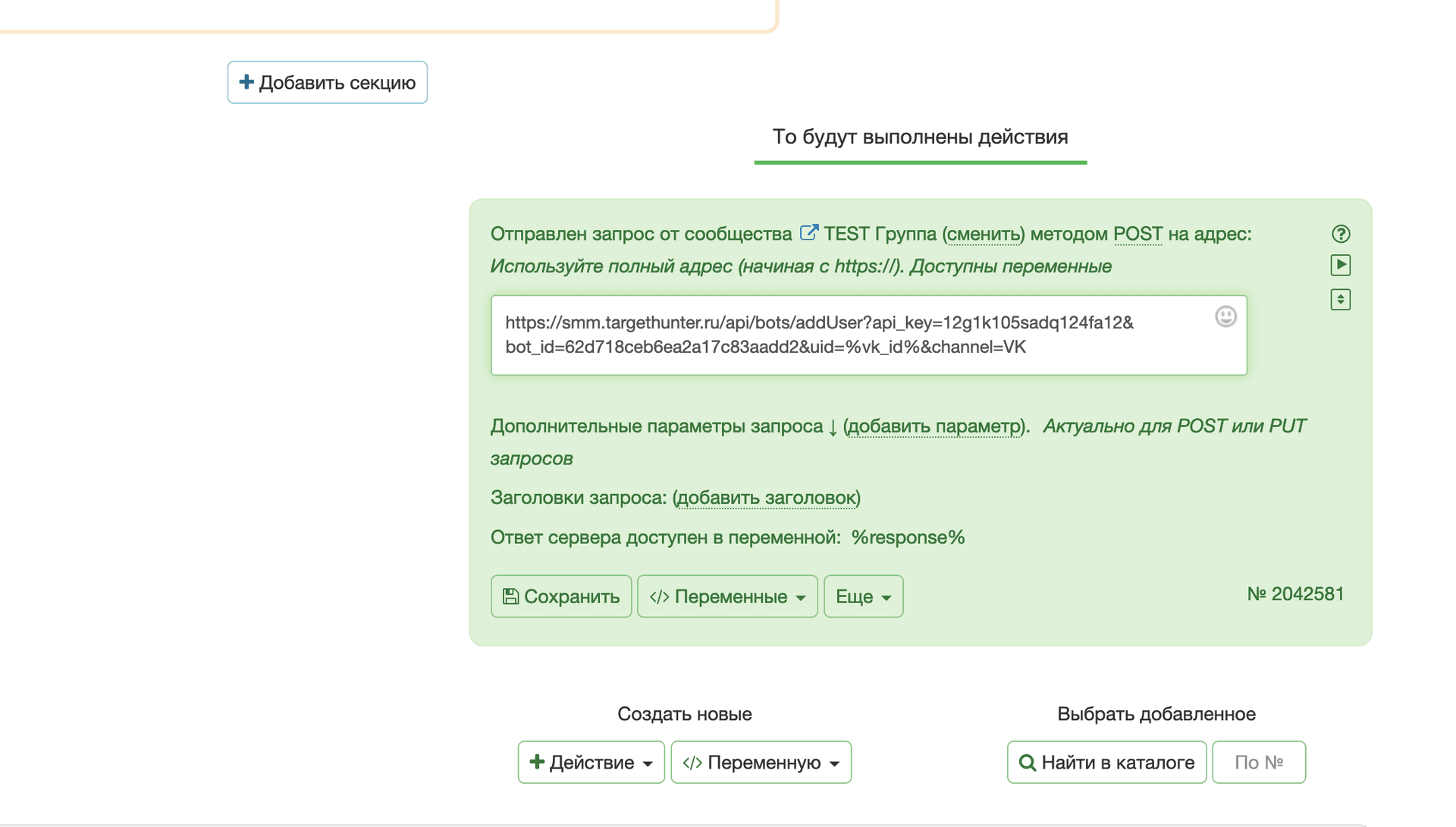
Task: Click the сменить community link
Action: pos(984,234)
